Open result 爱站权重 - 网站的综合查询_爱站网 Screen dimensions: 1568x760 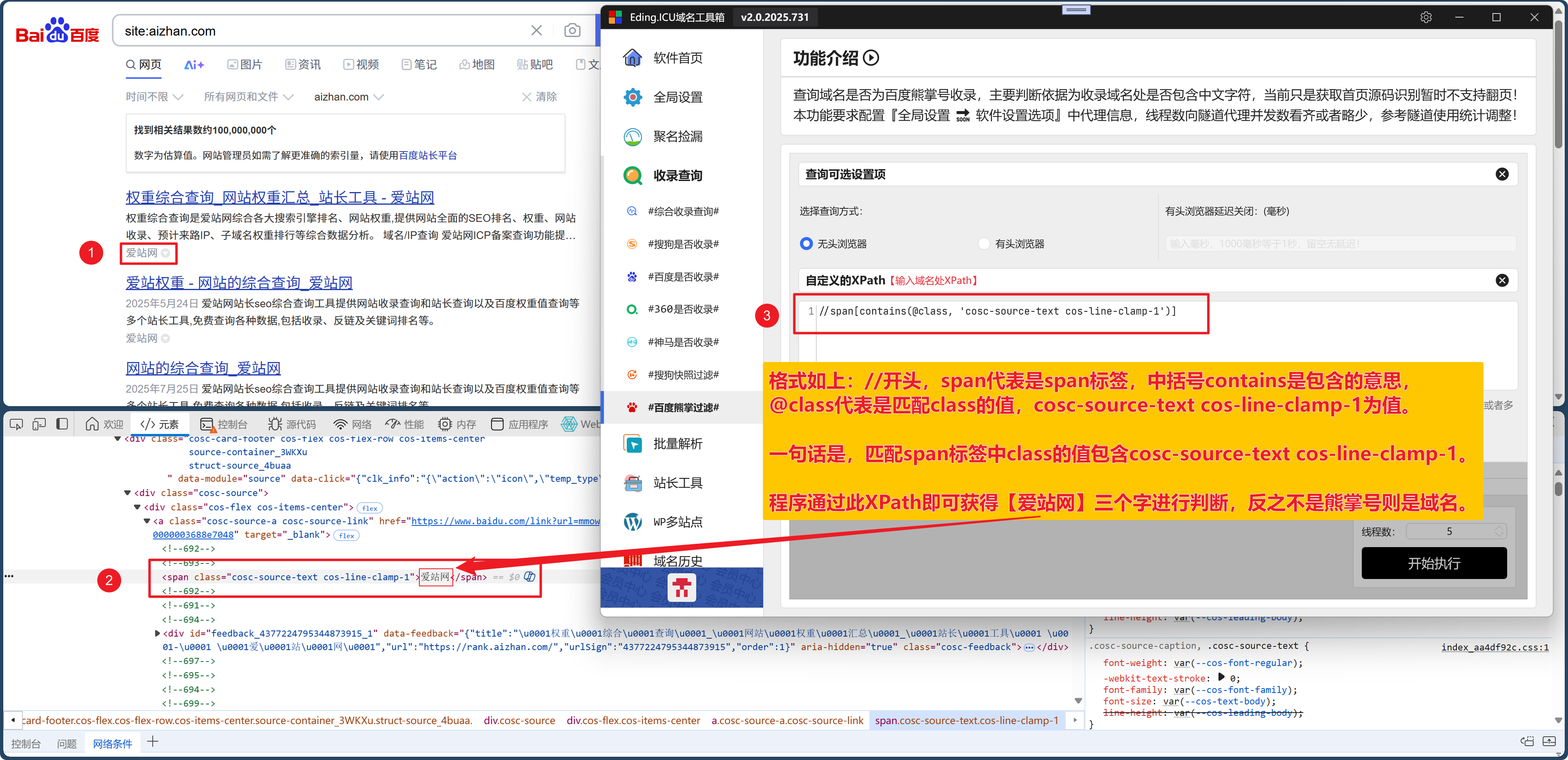238,283
